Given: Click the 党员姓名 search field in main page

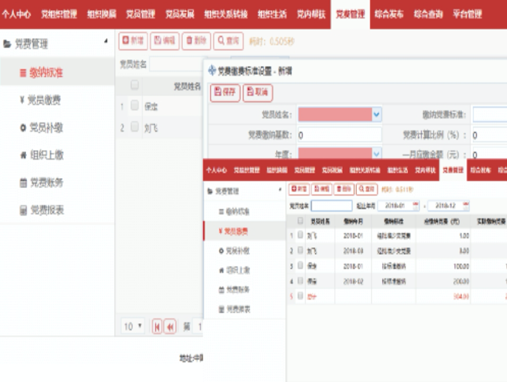Looking at the screenshot, I should [x=176, y=64].
